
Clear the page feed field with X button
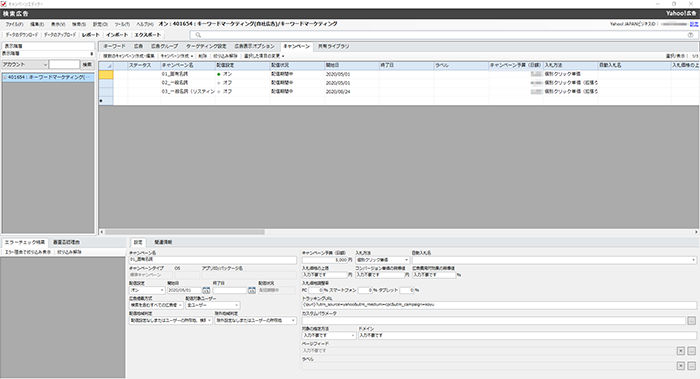pyautogui.click(x=681, y=351)
